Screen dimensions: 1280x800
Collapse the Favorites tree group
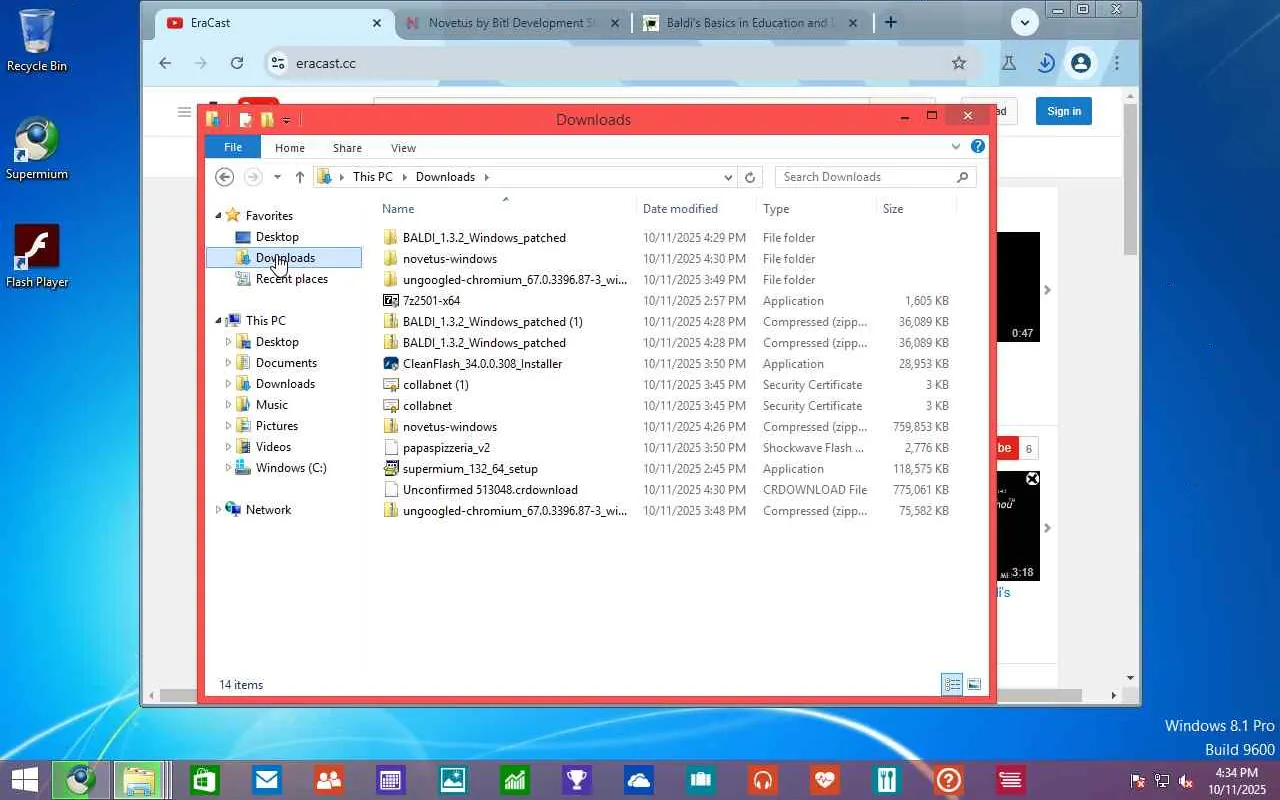point(219,216)
